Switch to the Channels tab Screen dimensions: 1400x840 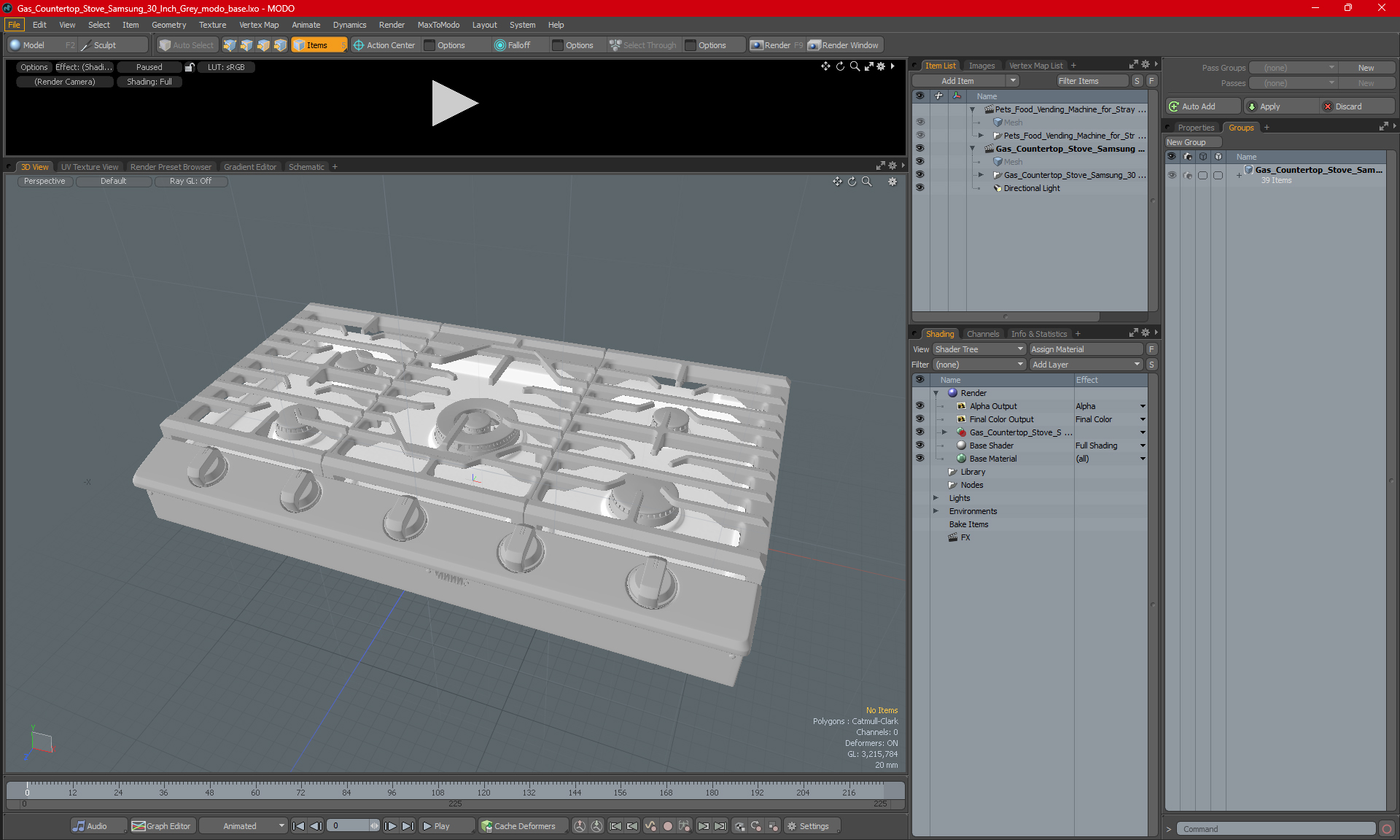pyautogui.click(x=982, y=334)
